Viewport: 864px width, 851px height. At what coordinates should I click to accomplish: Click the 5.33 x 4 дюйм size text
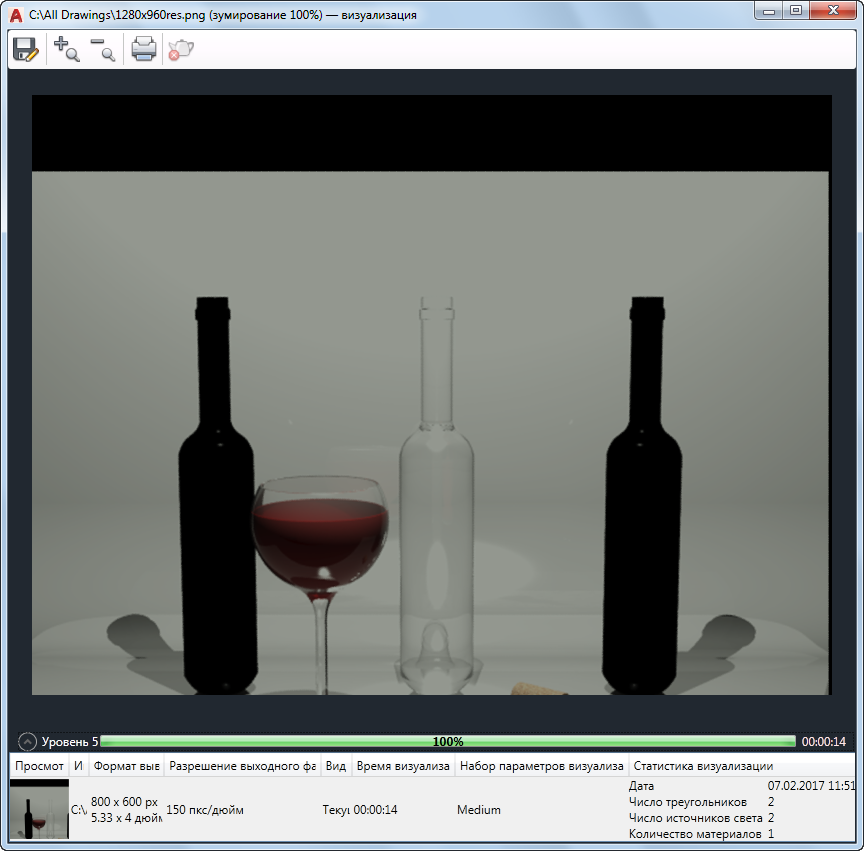tap(126, 818)
